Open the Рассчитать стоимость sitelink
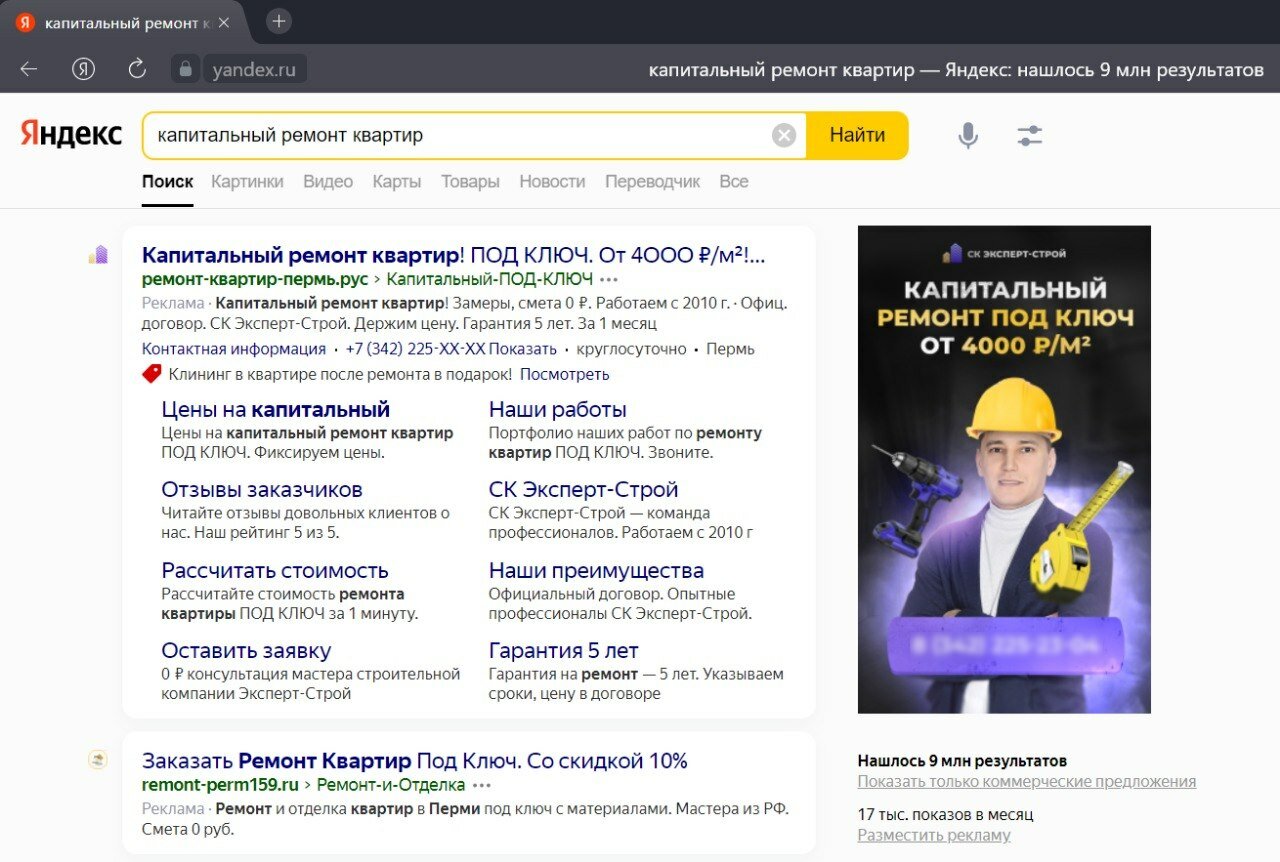Viewport: 1280px width, 862px height. (275, 571)
